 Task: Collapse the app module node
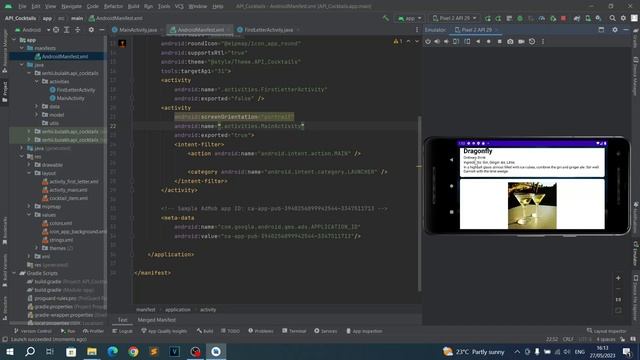[x=15, y=40]
